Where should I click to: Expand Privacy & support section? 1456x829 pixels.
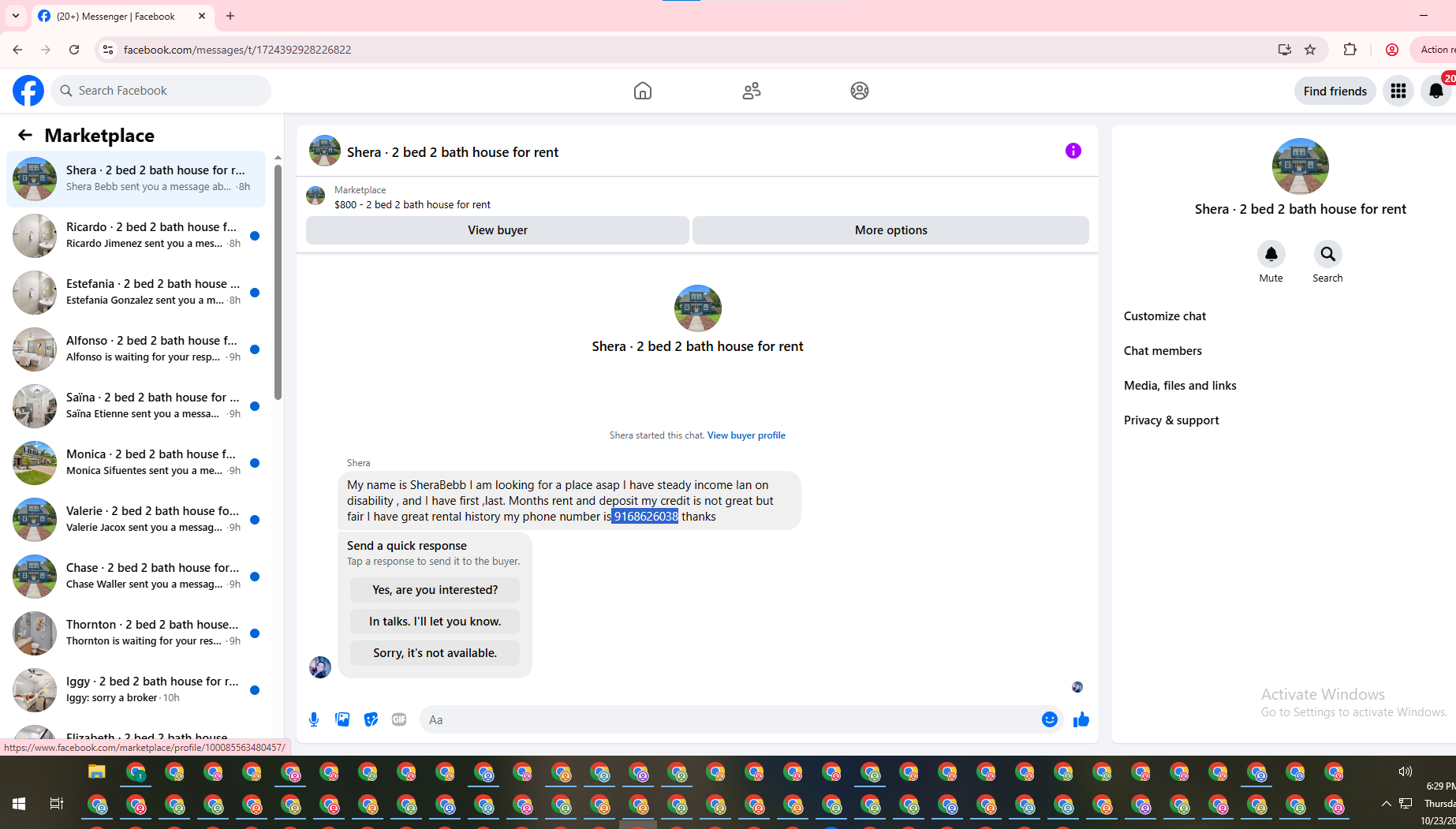[1171, 420]
